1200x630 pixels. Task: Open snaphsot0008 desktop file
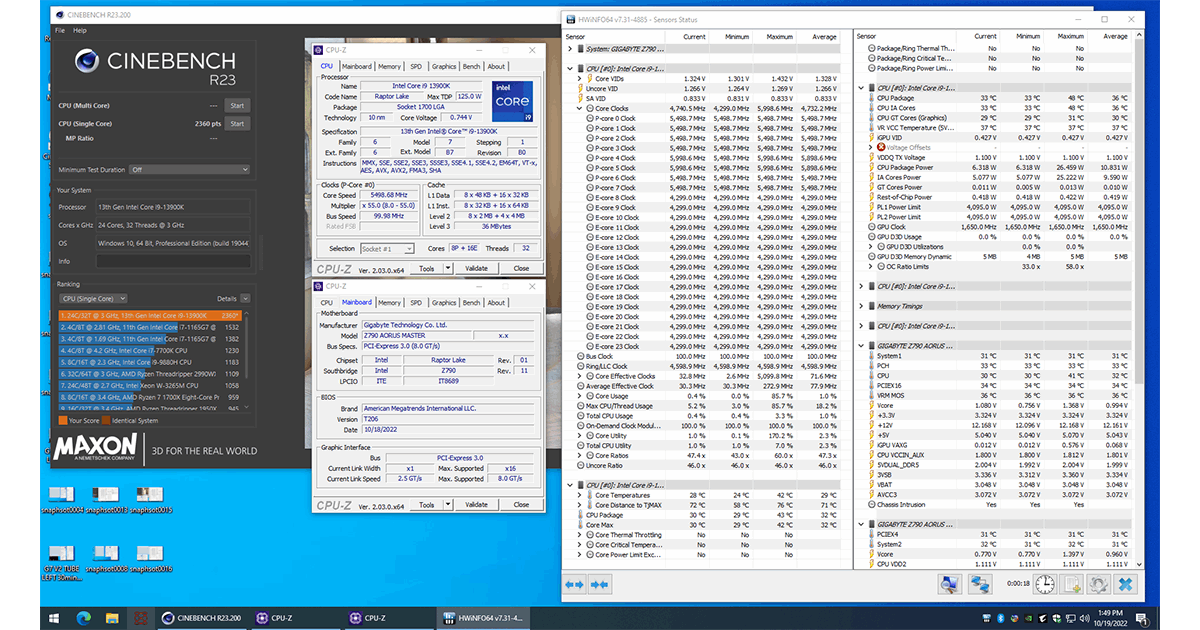coord(106,557)
